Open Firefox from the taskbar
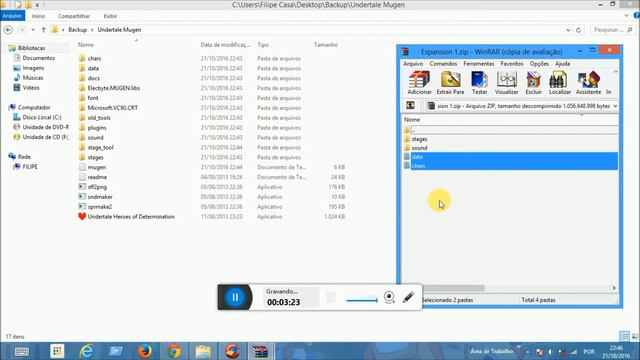 (x=144, y=351)
